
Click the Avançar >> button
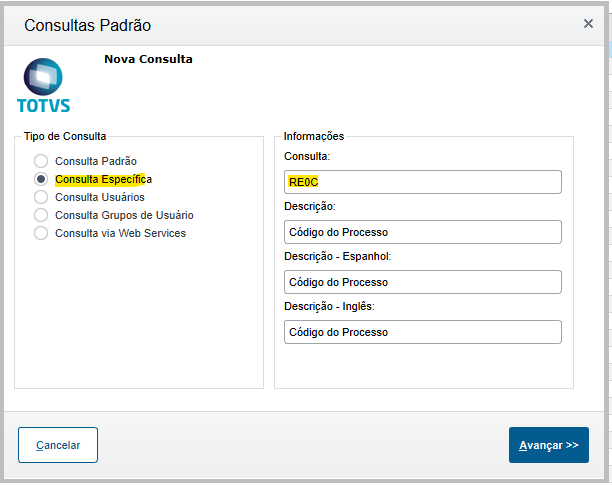(x=548, y=445)
